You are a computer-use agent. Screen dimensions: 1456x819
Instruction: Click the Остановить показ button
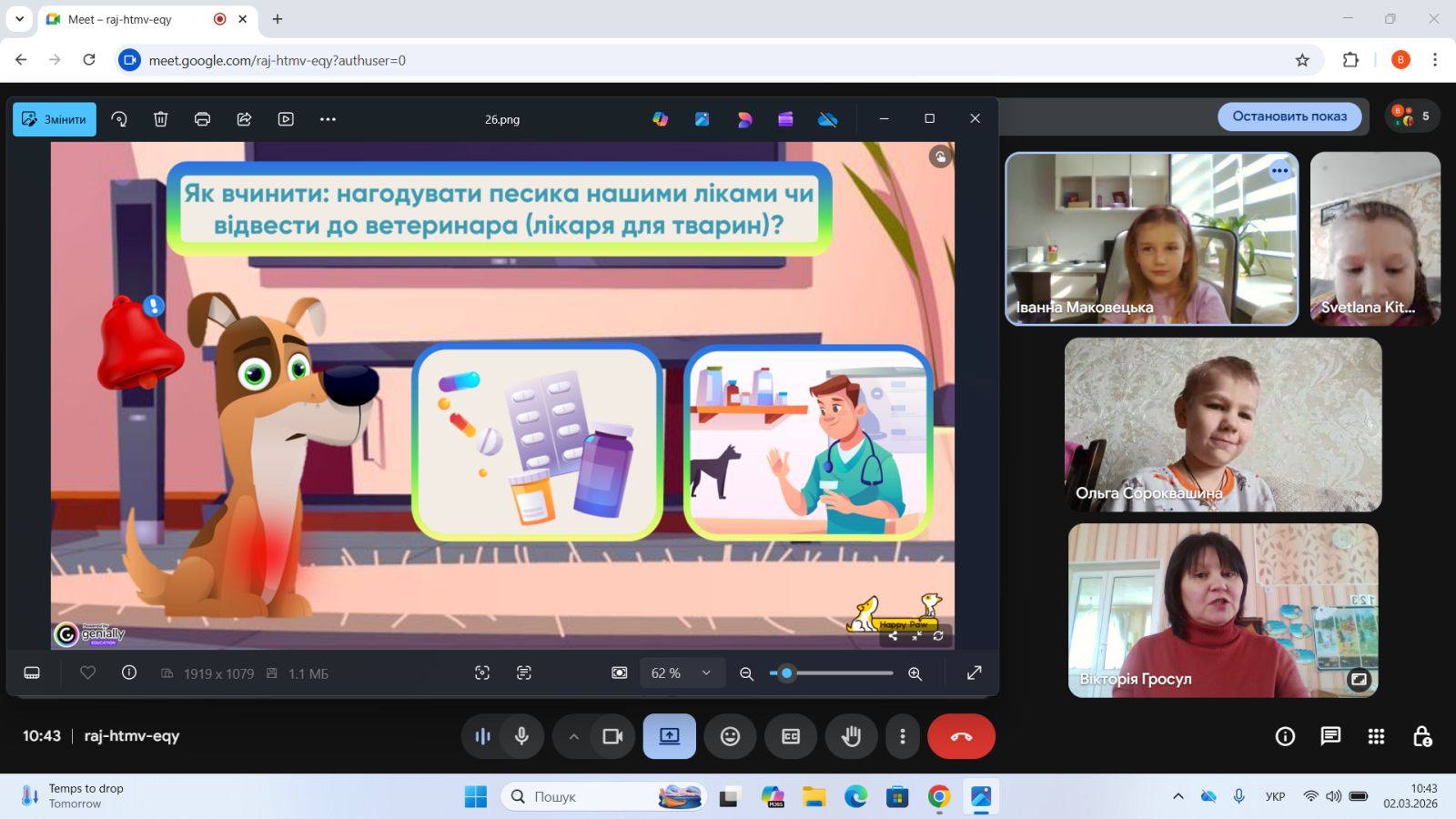coord(1289,116)
